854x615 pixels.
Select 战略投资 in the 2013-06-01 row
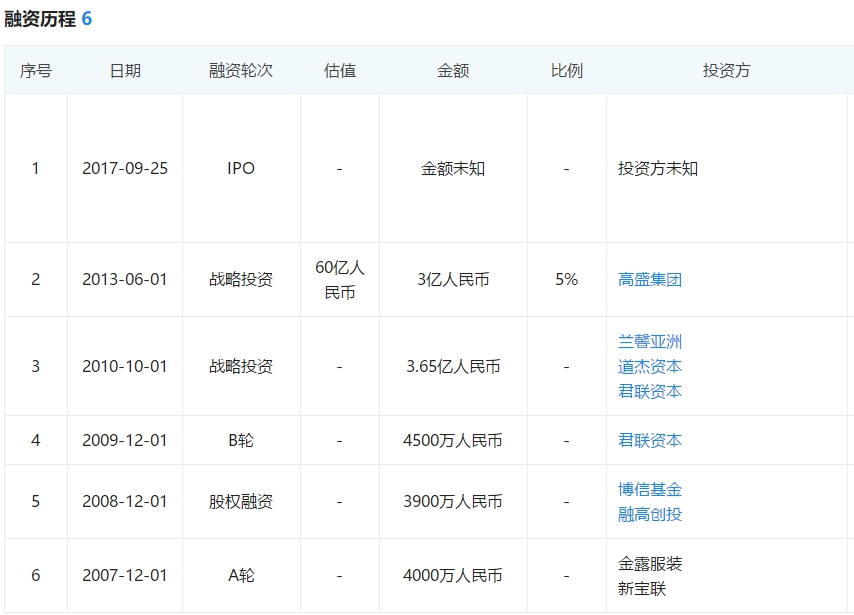coord(241,279)
